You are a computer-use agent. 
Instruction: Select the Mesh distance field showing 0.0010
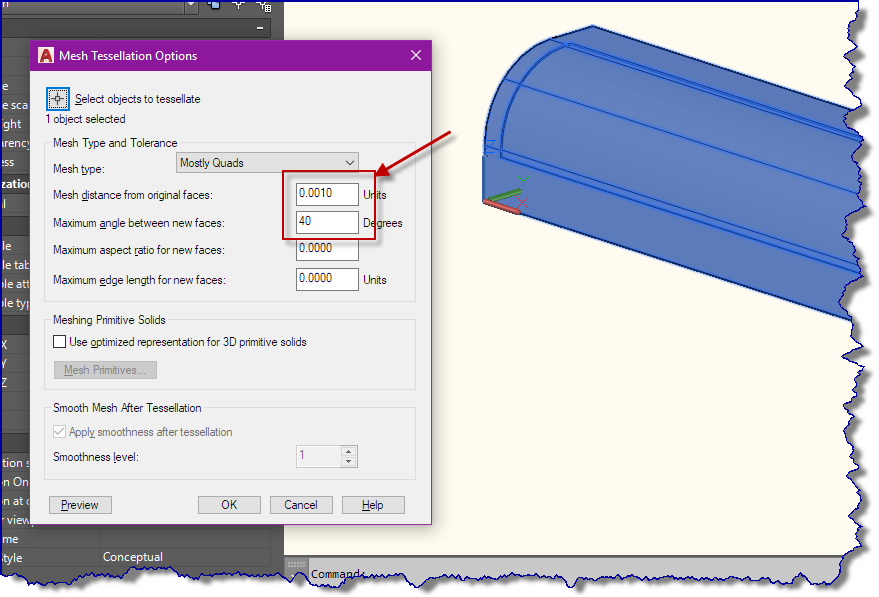326,193
